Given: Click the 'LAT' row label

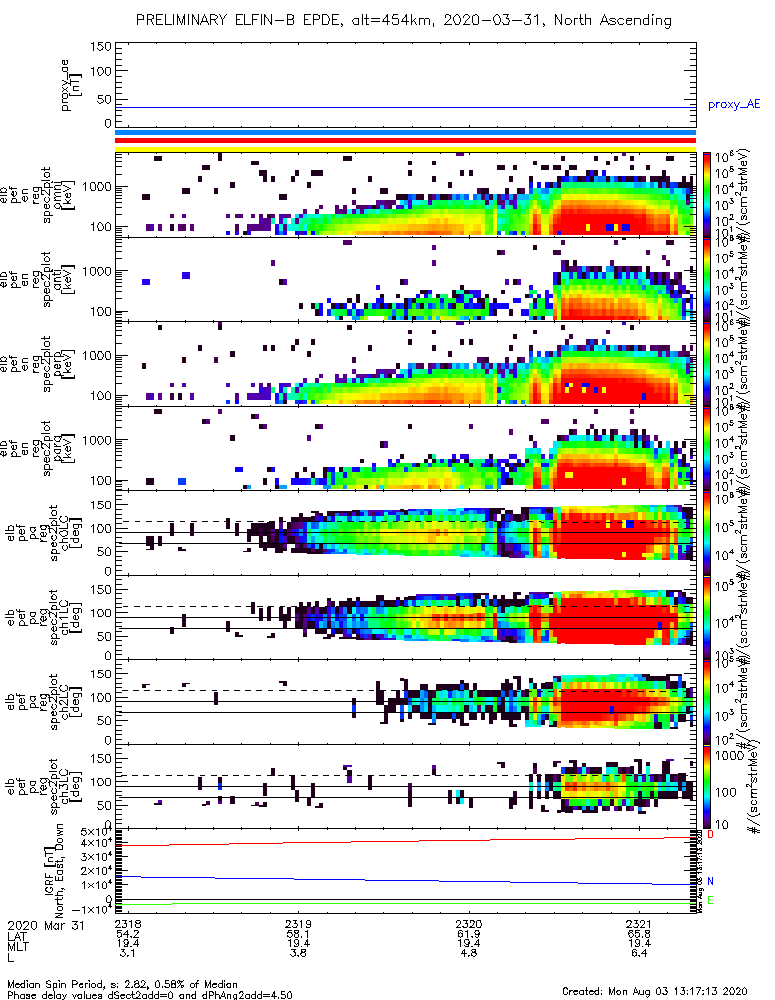Looking at the screenshot, I should pos(17,935).
